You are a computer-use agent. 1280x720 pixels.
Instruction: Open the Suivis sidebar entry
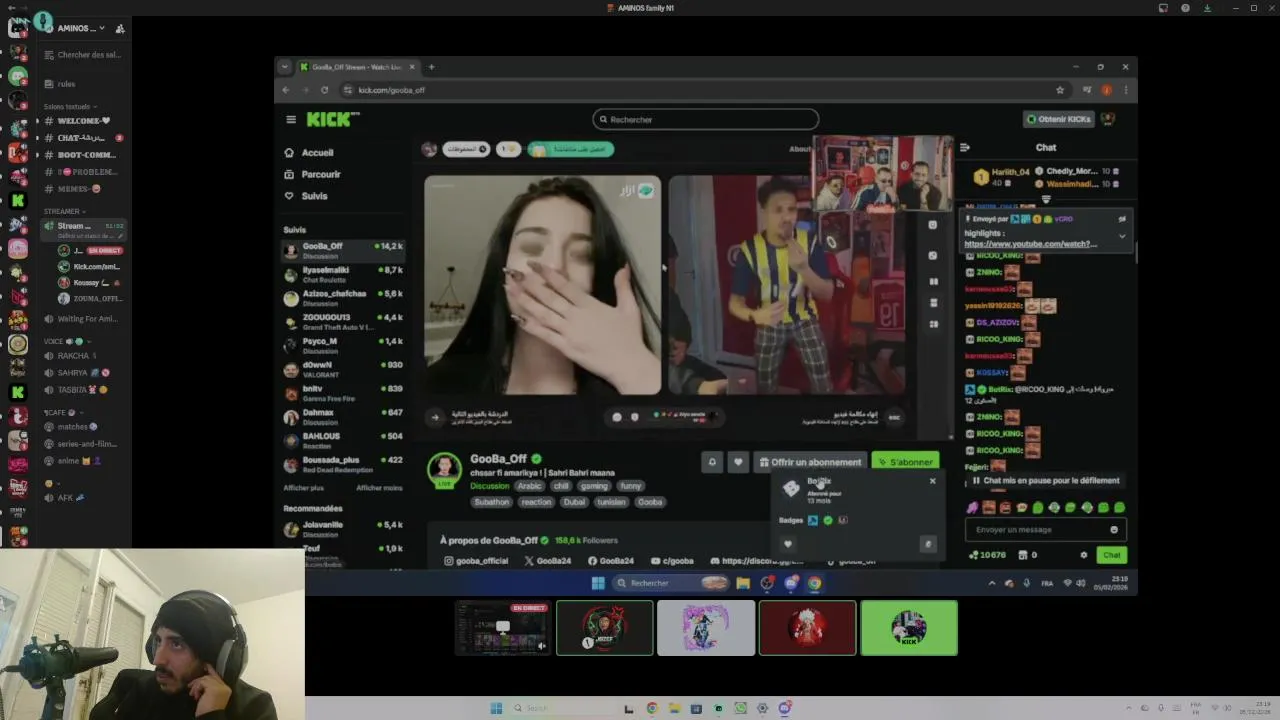307,196
